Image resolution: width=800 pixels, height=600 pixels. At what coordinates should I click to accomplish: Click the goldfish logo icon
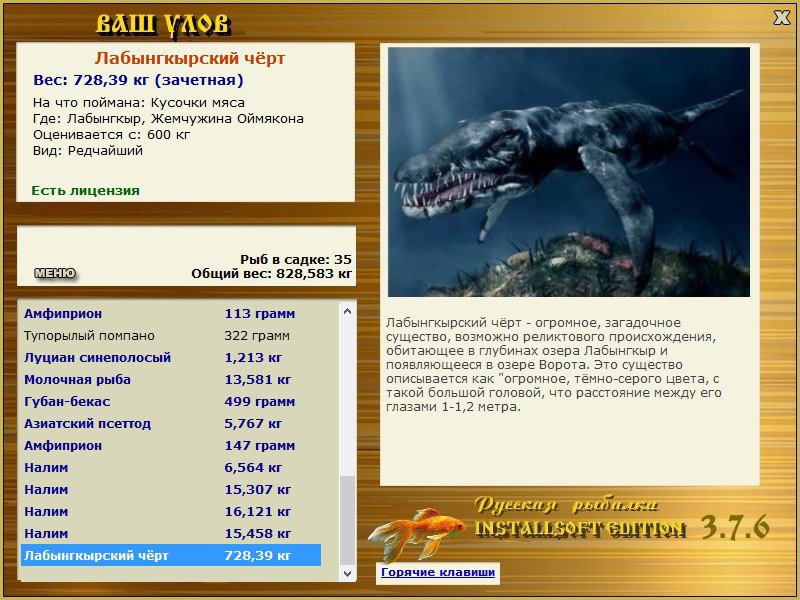pos(417,533)
